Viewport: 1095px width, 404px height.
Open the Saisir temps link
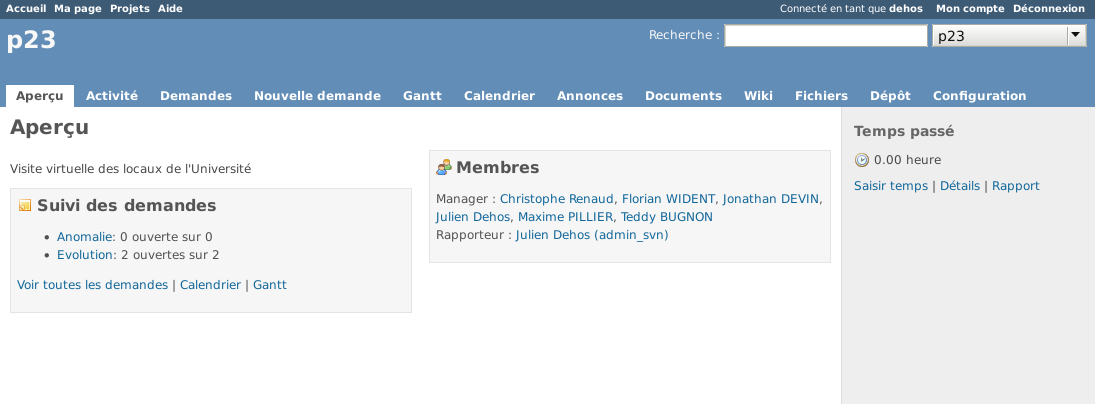(890, 186)
